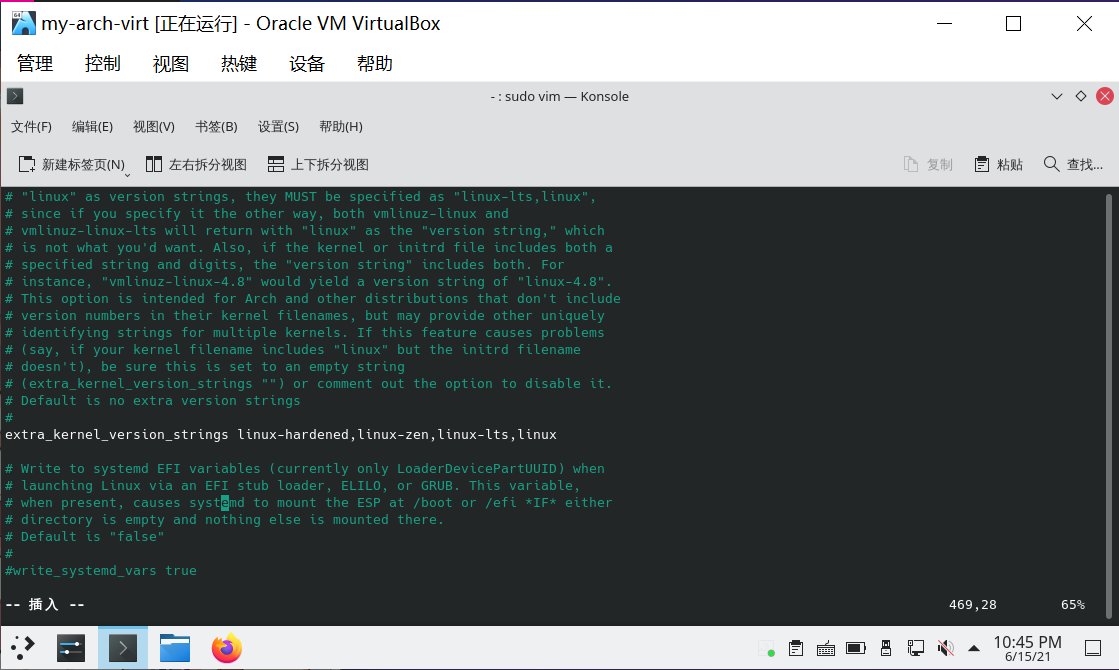1119x670 pixels.
Task: Launch Firefox from the taskbar
Action: coord(227,648)
